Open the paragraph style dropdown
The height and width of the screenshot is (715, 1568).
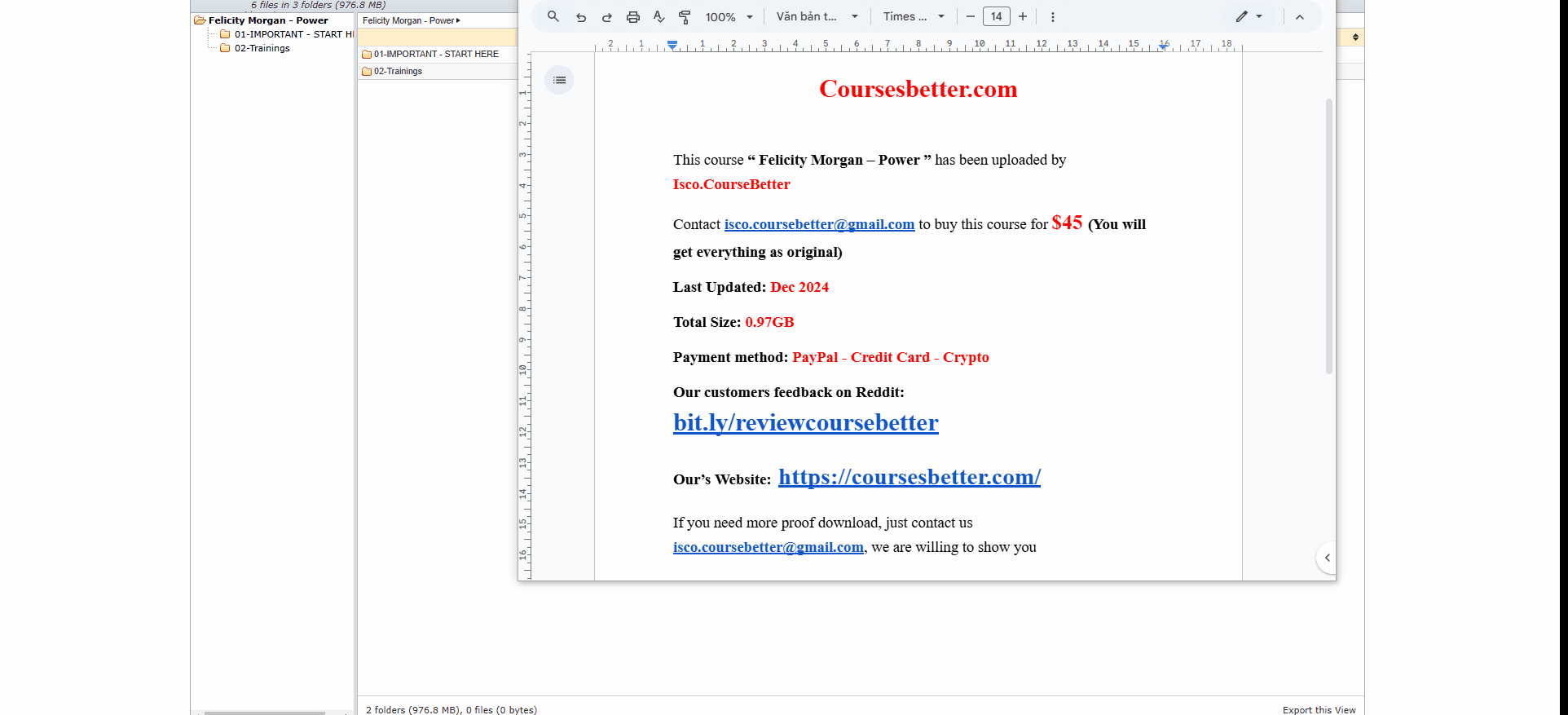(x=817, y=16)
